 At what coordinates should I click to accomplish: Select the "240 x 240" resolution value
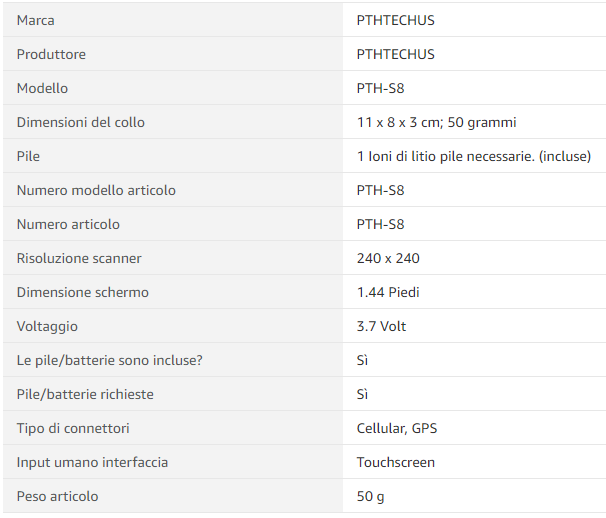(x=388, y=258)
